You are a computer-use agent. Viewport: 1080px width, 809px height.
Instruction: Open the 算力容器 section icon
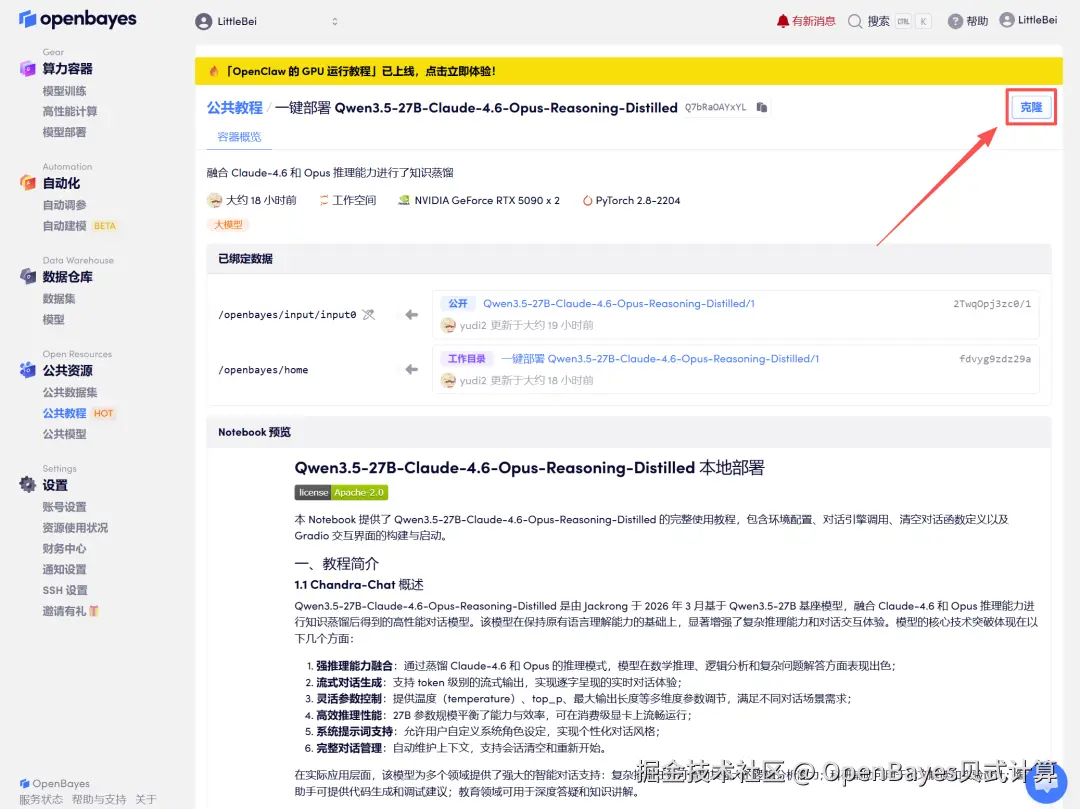pos(28,69)
